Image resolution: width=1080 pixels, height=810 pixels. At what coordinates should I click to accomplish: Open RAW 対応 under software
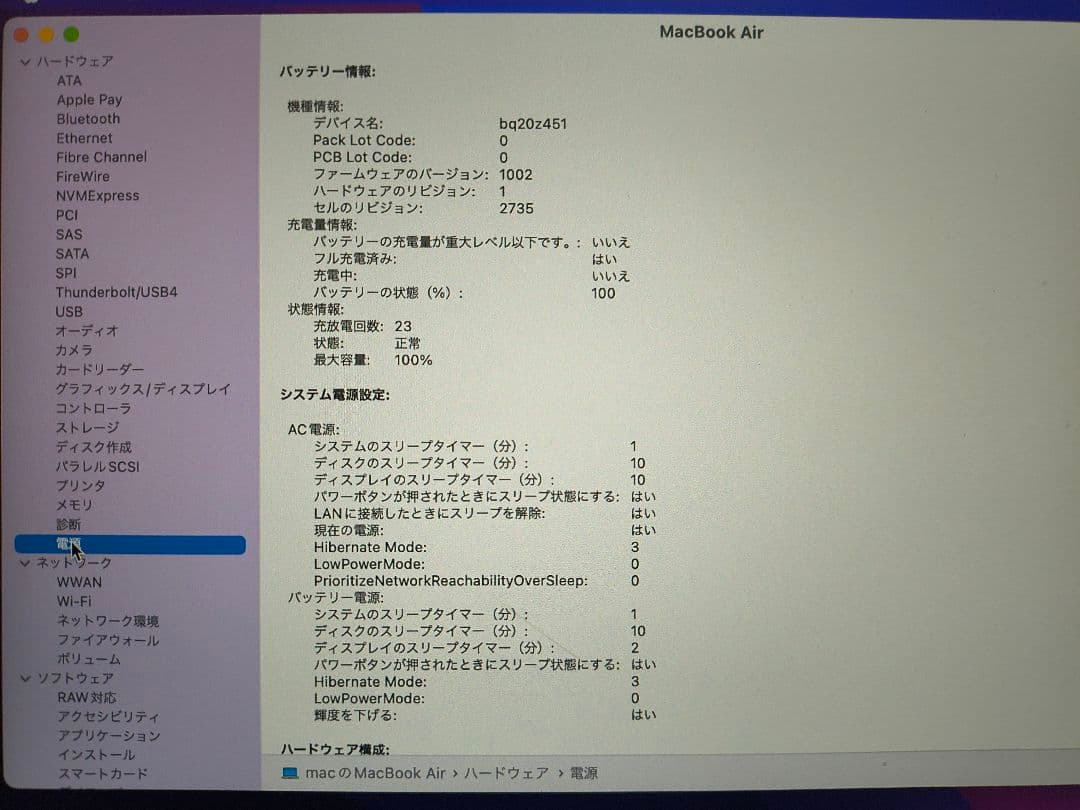coord(87,698)
